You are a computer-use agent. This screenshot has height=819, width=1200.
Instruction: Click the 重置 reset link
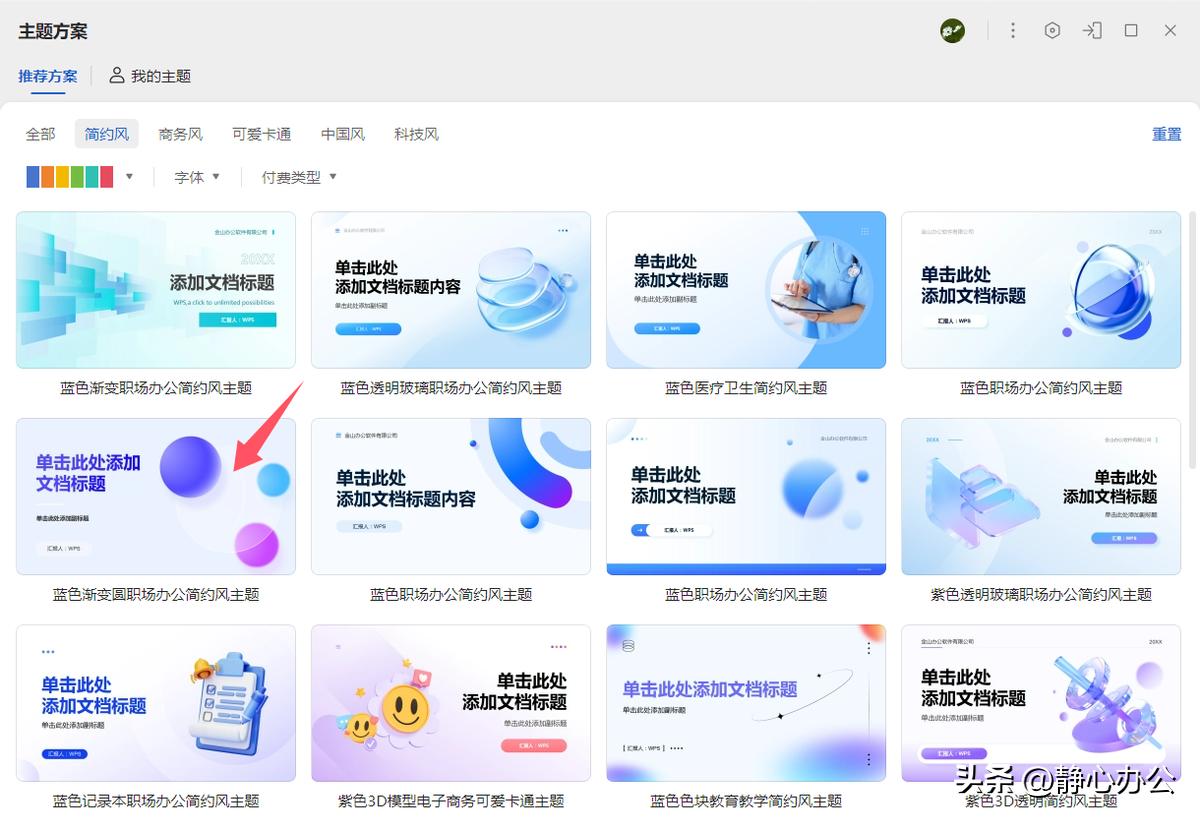click(1166, 134)
